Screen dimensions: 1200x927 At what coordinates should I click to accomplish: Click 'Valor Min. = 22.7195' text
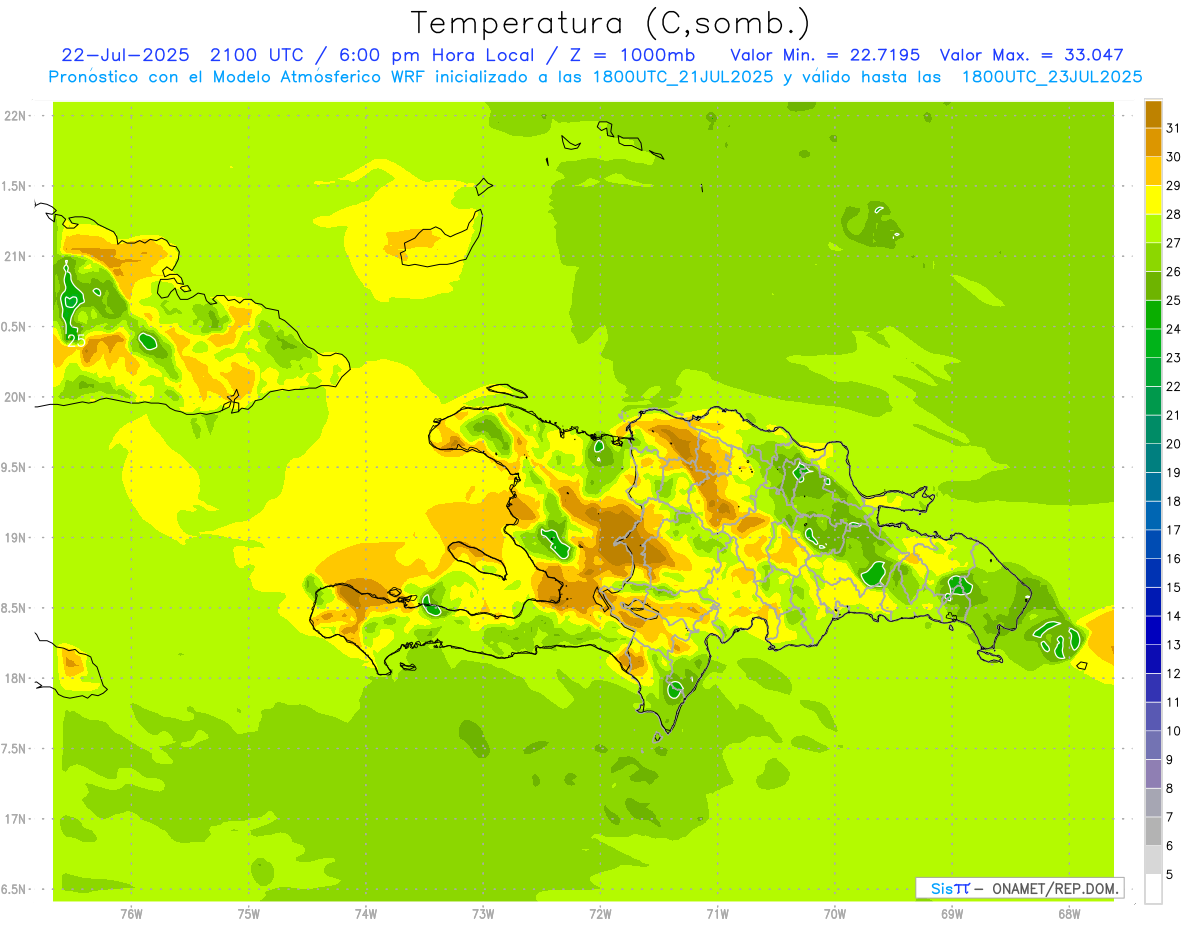click(825, 55)
